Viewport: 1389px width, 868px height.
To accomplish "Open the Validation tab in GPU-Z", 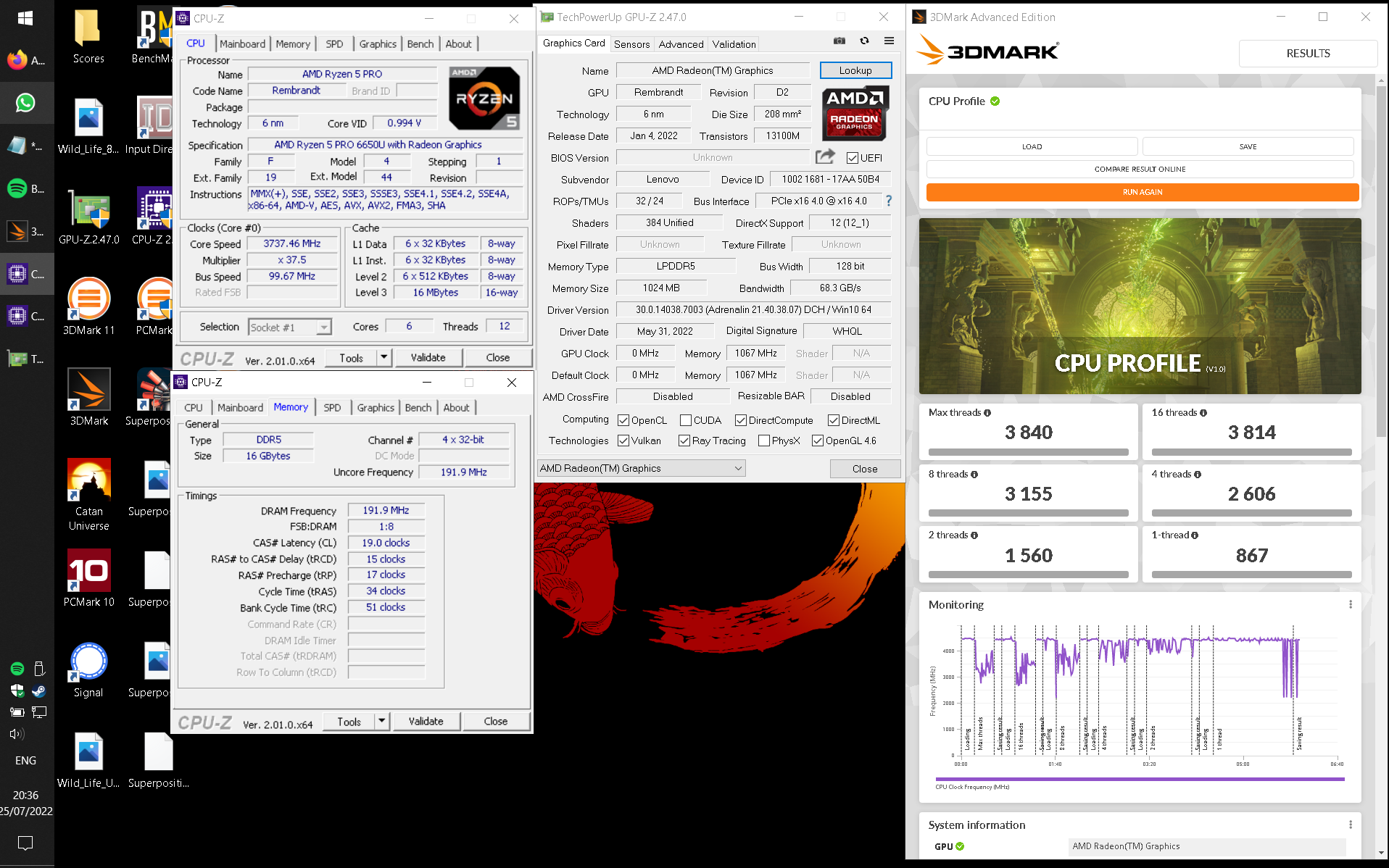I will click(x=734, y=43).
